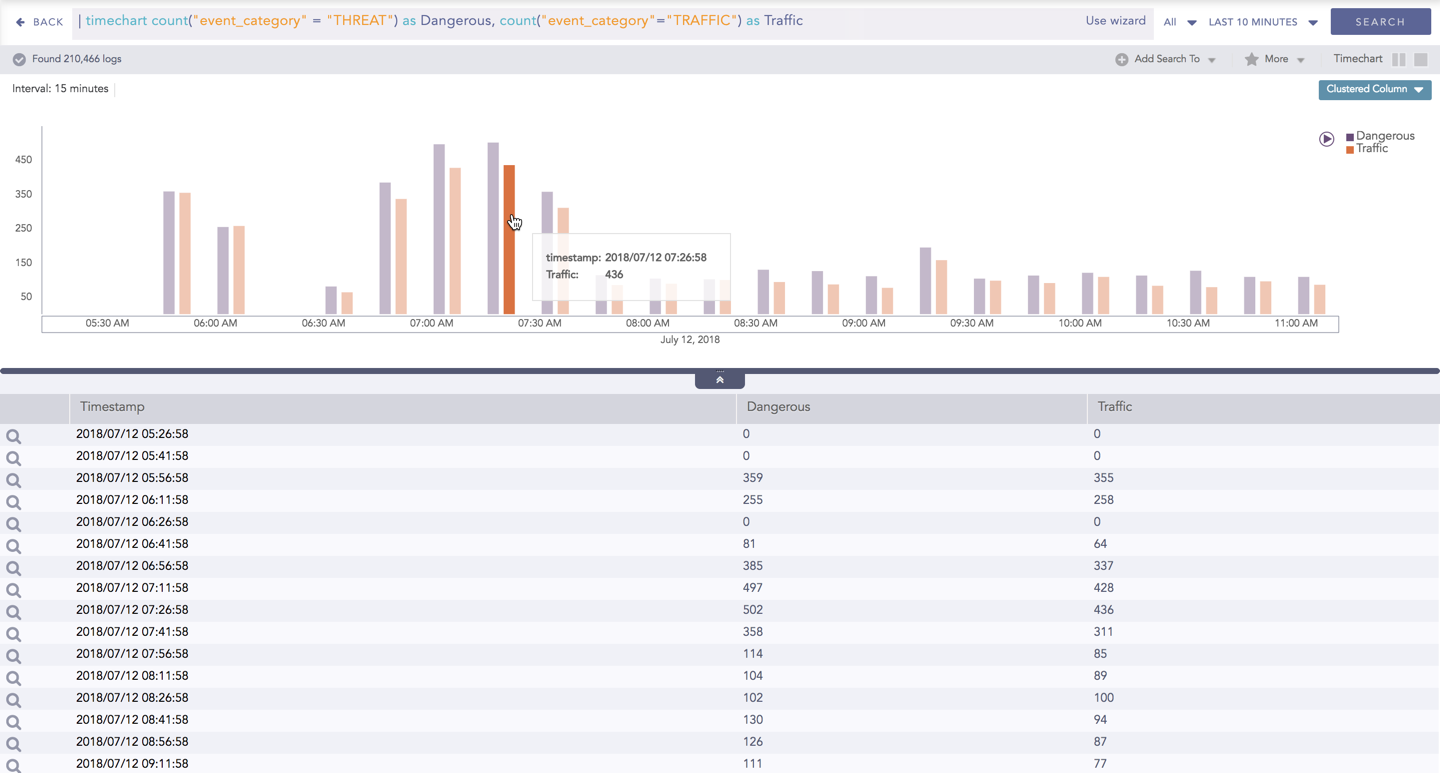The width and height of the screenshot is (1441, 773).
Task: Click magnifier icon for 07:26:58 row
Action: tap(14, 612)
